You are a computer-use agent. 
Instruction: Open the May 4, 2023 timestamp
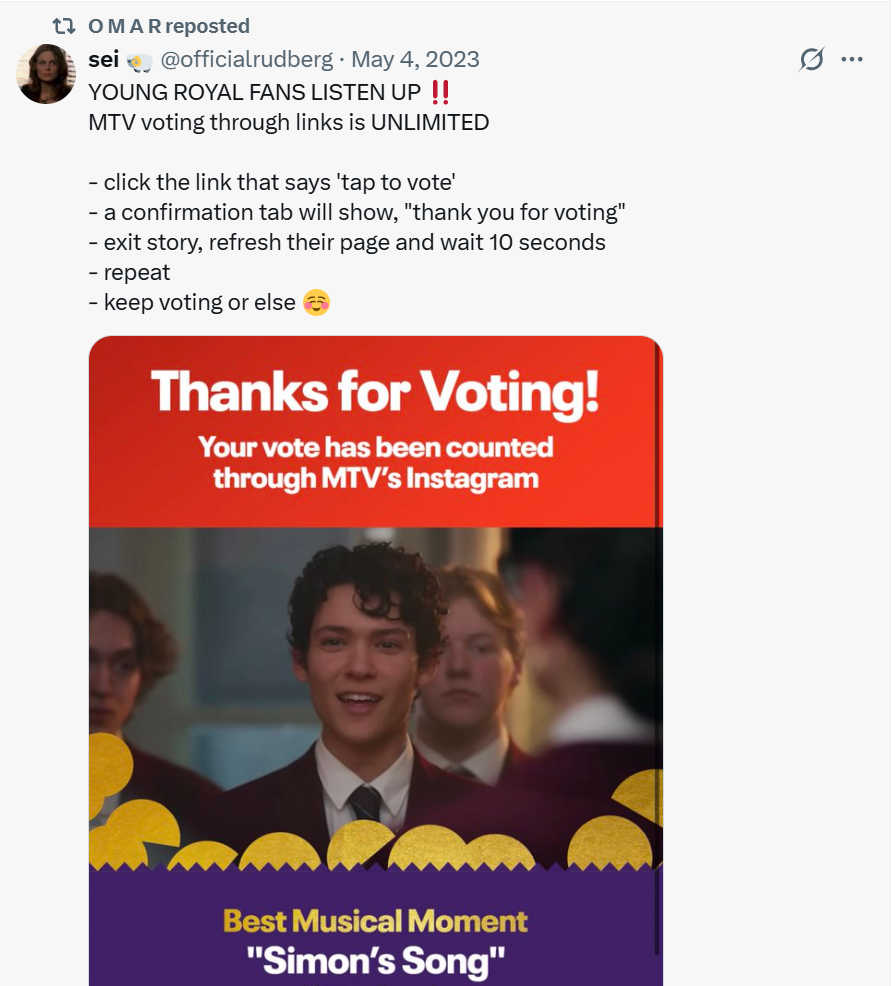click(415, 60)
